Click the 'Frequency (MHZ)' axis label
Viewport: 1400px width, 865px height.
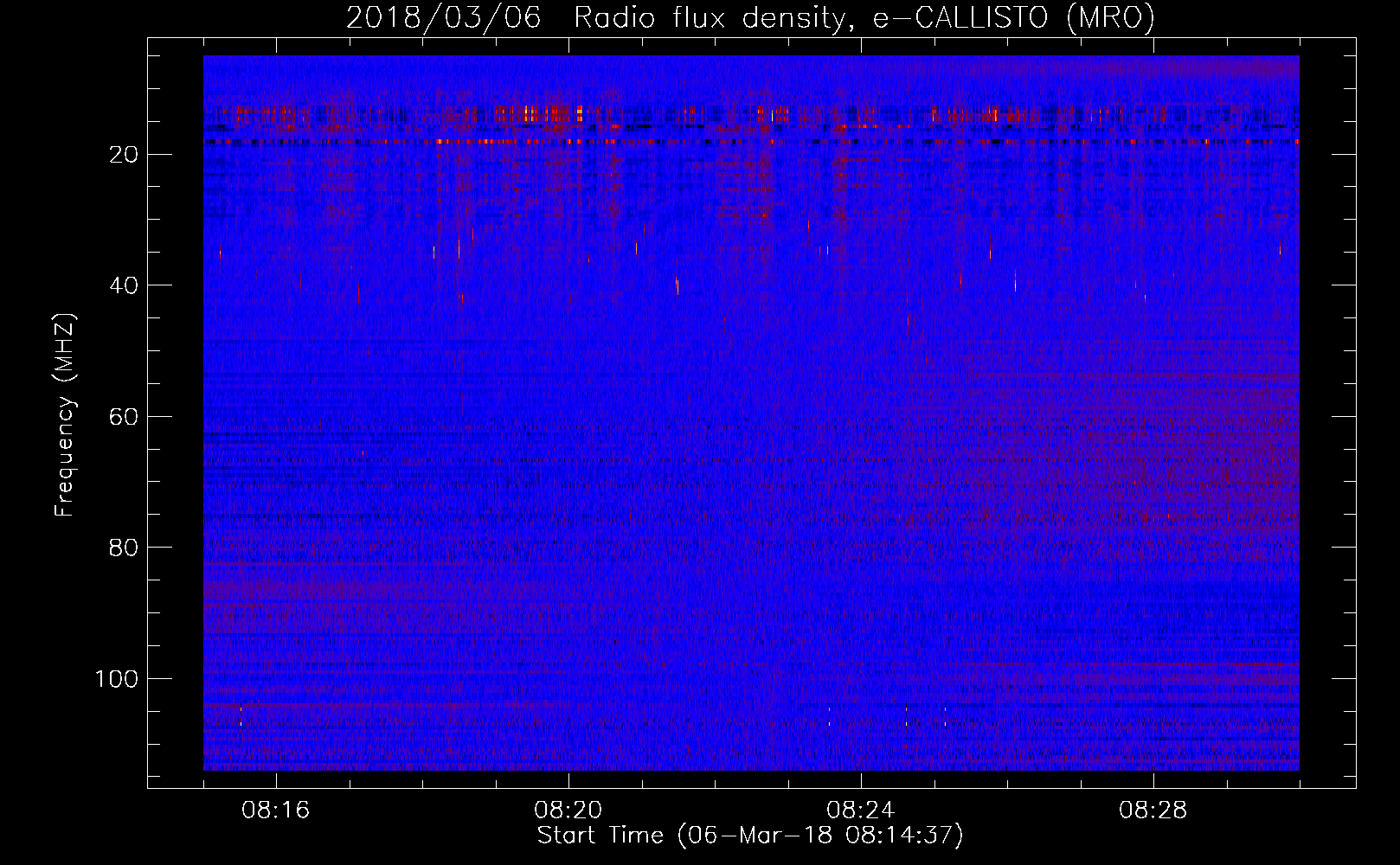coord(65,415)
